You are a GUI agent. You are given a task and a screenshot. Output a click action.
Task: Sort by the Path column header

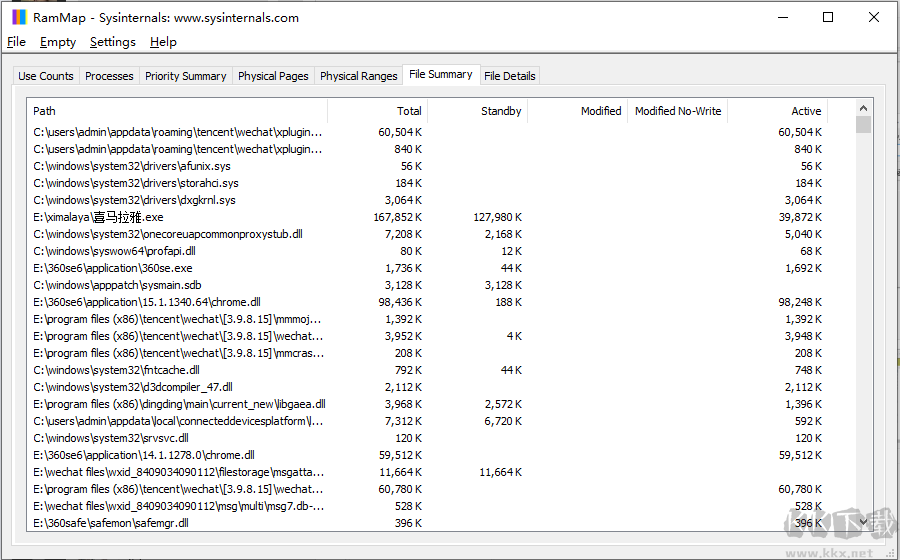(x=177, y=111)
